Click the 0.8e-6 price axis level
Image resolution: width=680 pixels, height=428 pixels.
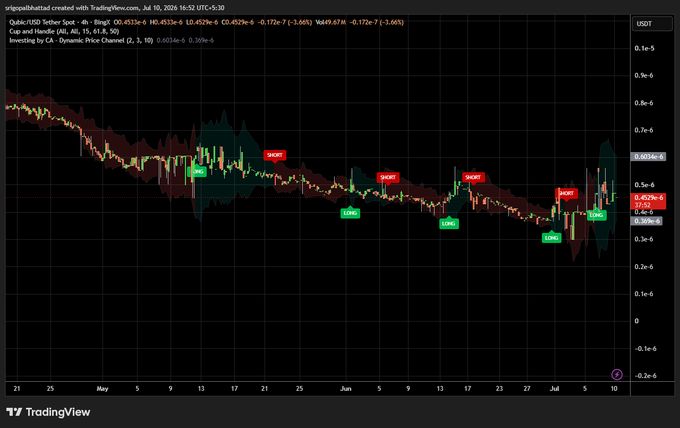click(x=644, y=103)
